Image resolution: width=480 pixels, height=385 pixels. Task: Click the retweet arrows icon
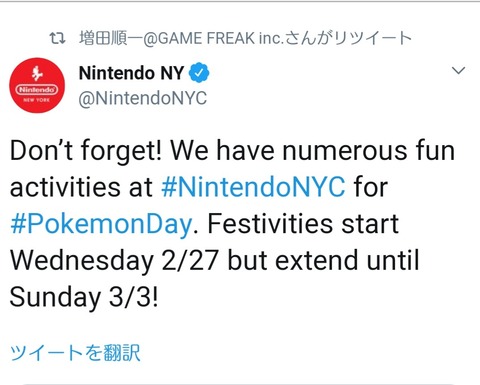point(57,39)
